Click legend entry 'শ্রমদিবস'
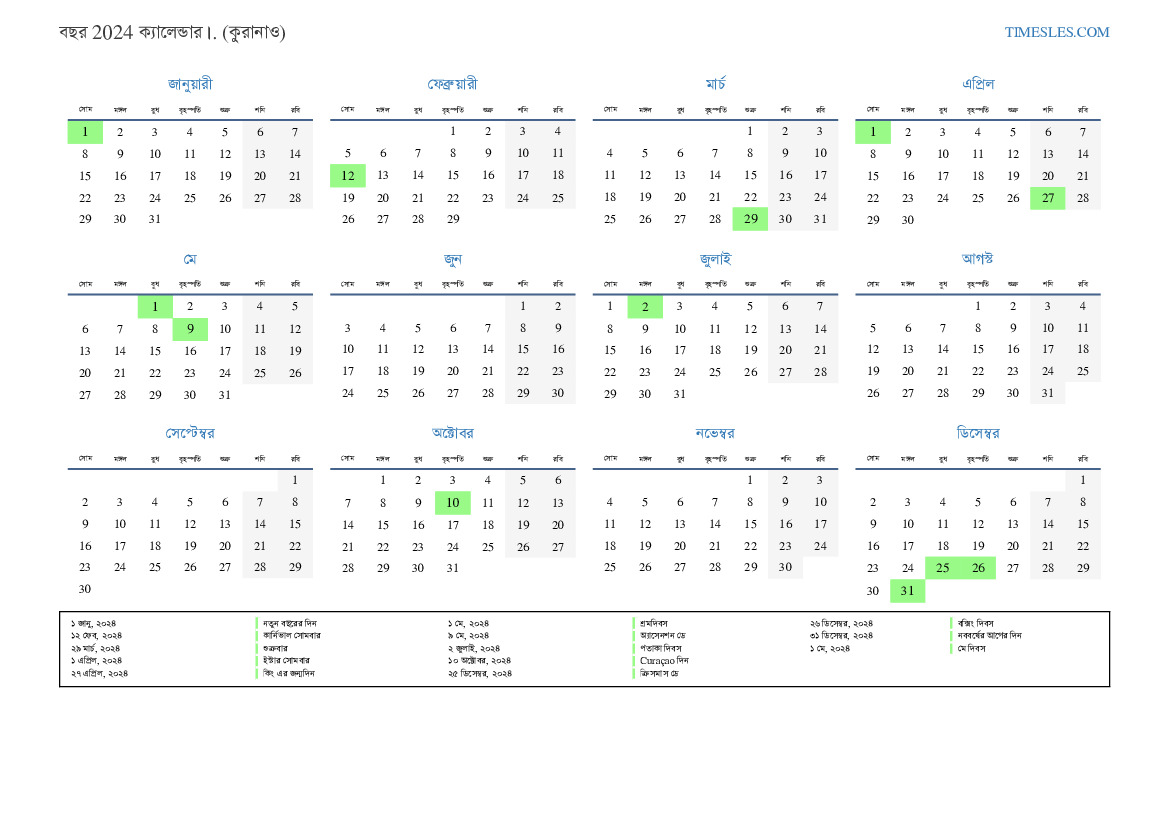Image resolution: width=1169 pixels, height=827 pixels. (x=654, y=623)
